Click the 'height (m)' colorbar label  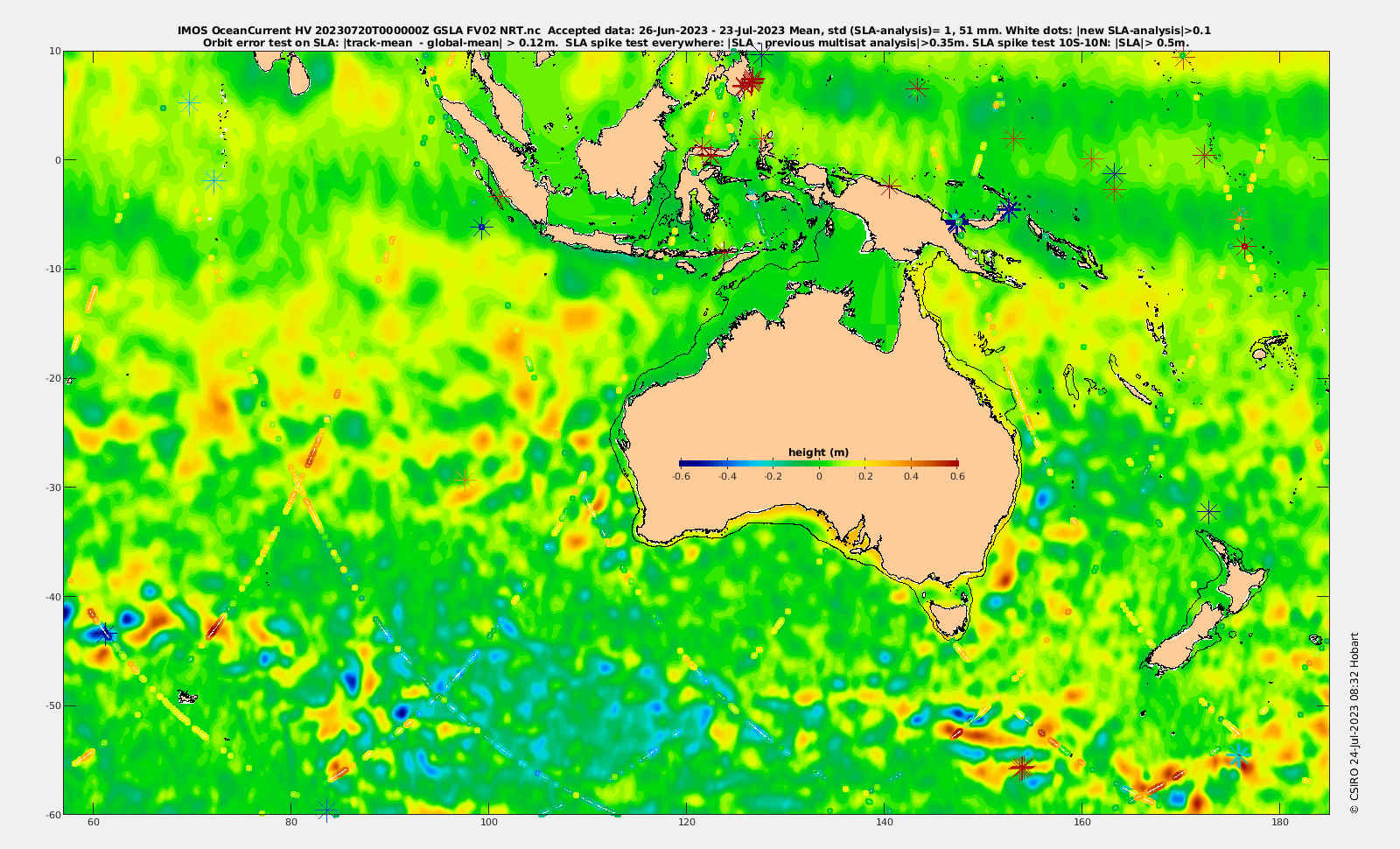click(818, 453)
